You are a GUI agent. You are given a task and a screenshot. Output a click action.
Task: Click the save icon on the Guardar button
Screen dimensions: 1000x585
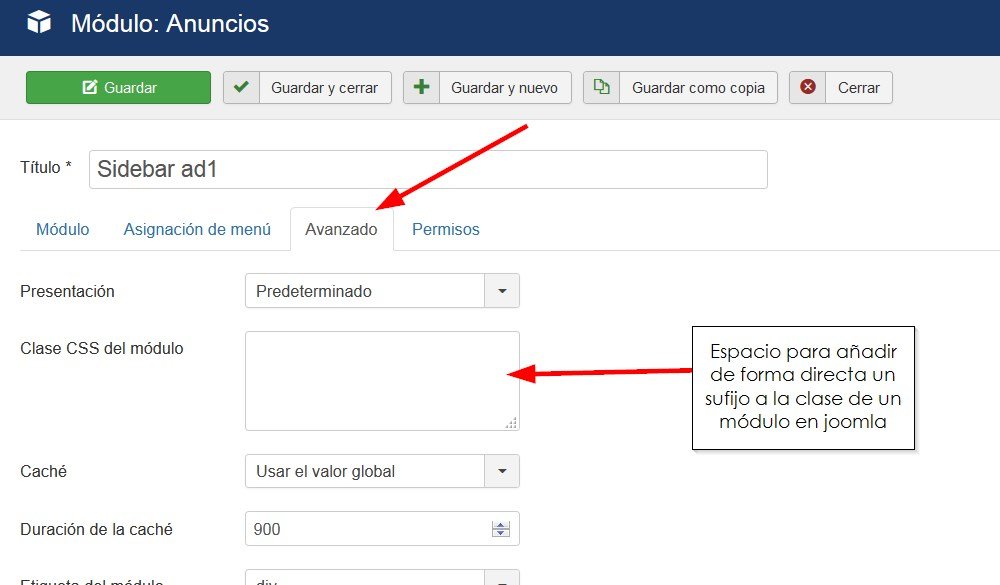(93, 87)
